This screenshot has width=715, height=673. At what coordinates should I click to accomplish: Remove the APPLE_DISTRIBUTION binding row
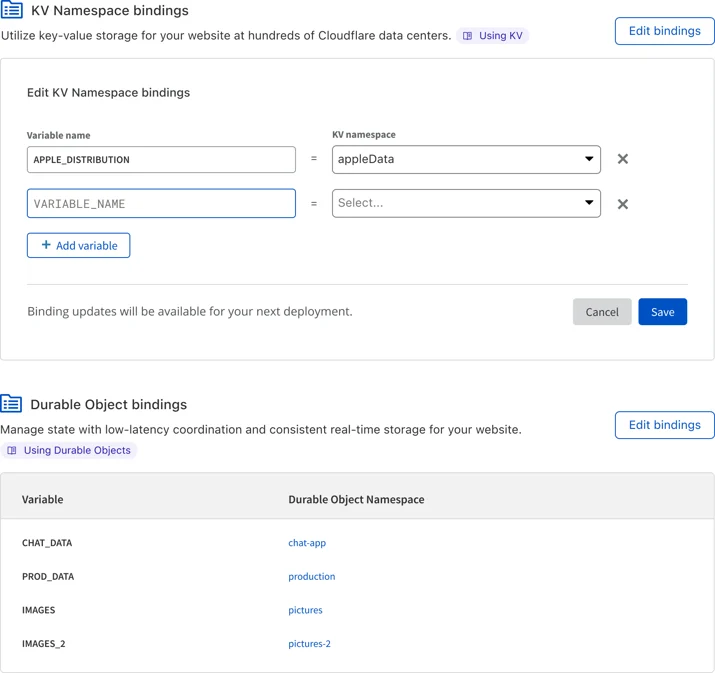(x=623, y=159)
